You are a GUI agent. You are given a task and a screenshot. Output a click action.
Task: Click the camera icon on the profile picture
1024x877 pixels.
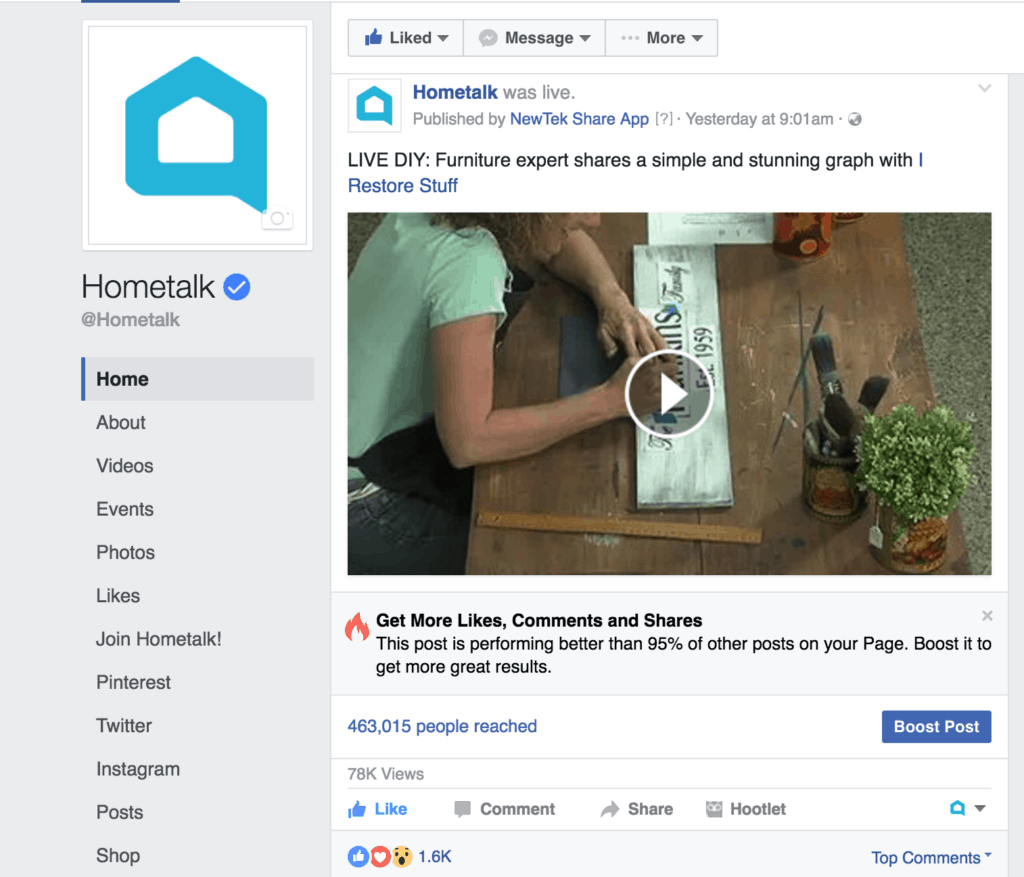[278, 218]
